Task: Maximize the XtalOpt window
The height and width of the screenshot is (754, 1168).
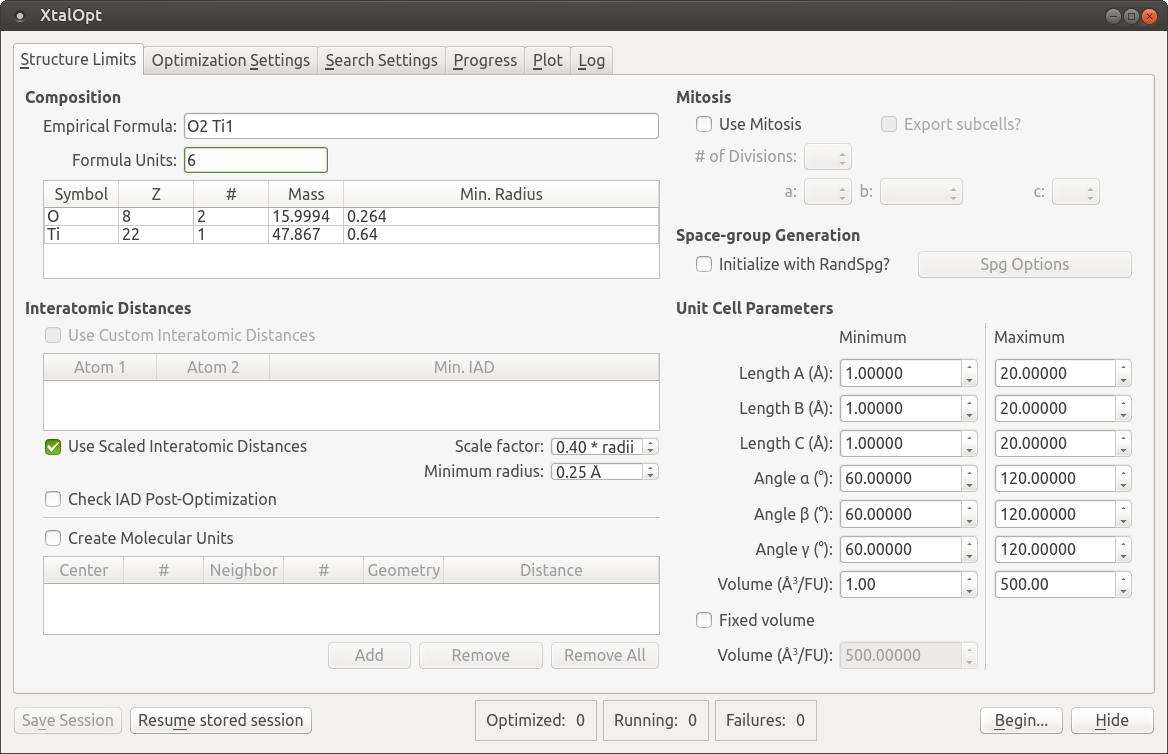Action: [1131, 16]
